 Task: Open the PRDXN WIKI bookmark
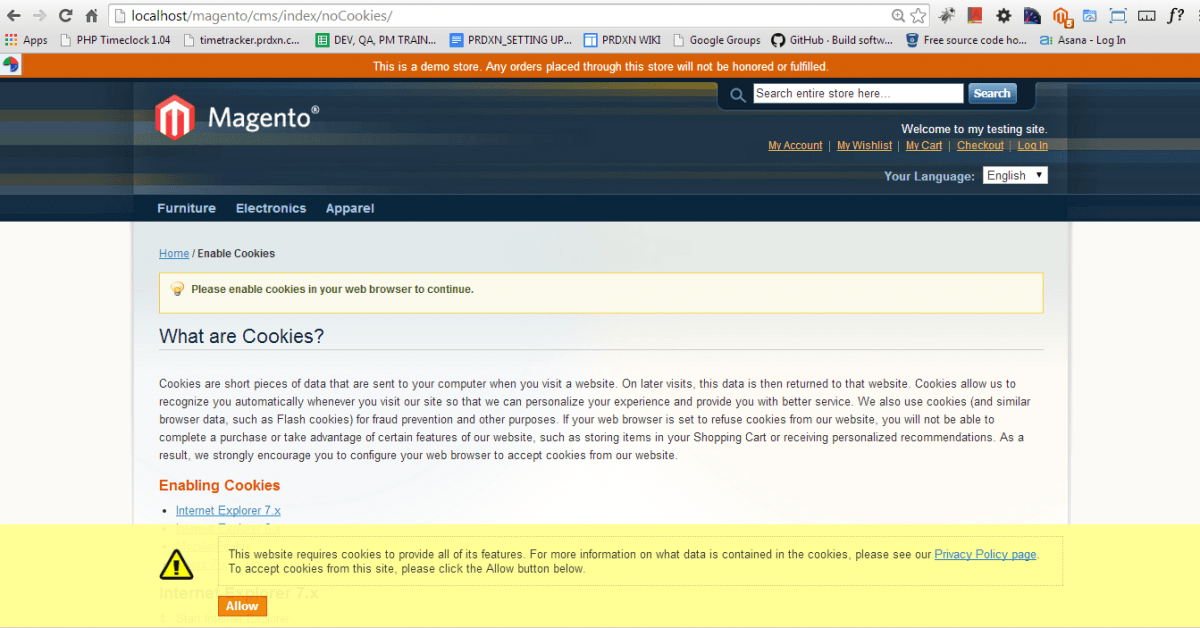tap(622, 40)
